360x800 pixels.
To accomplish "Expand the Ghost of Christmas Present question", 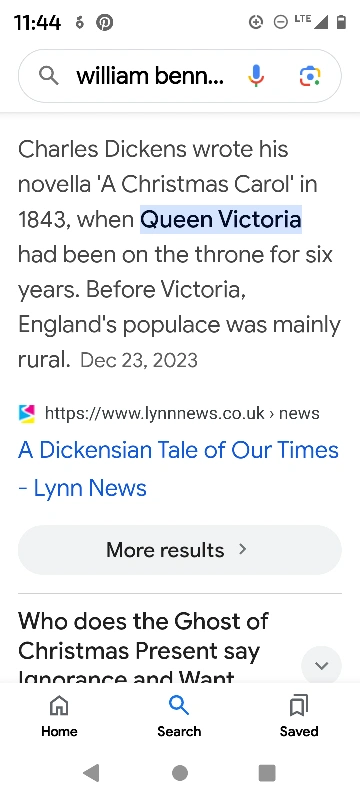I will click(321, 665).
